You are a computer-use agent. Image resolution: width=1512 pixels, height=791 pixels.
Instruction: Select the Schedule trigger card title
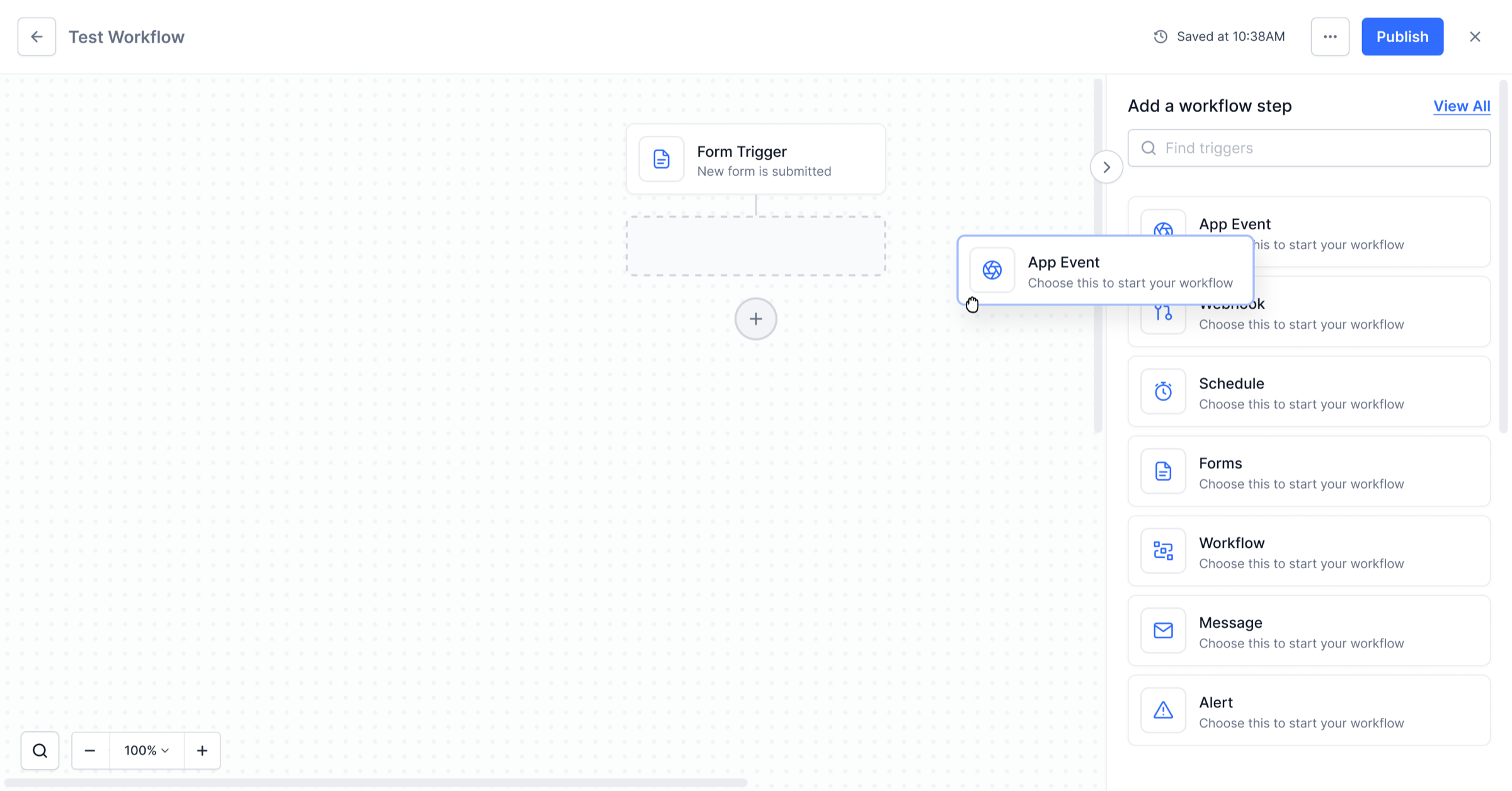(x=1231, y=384)
